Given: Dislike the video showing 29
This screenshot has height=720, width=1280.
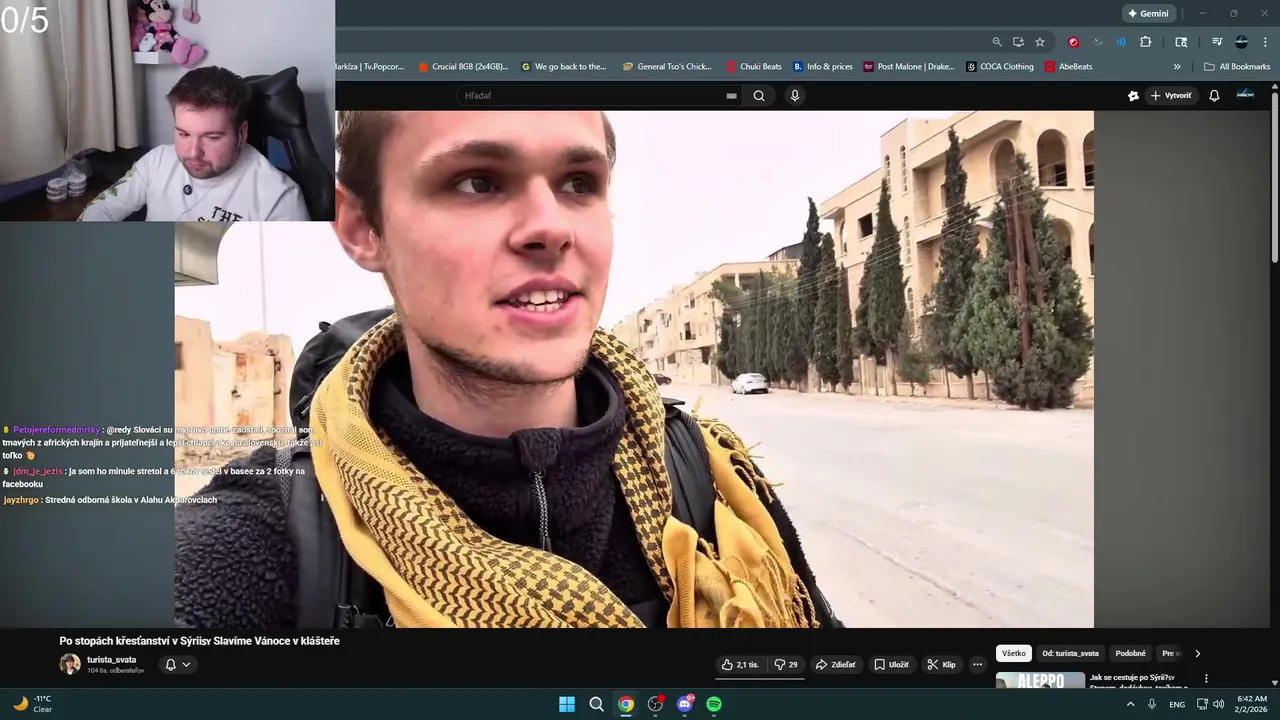Looking at the screenshot, I should coord(787,664).
